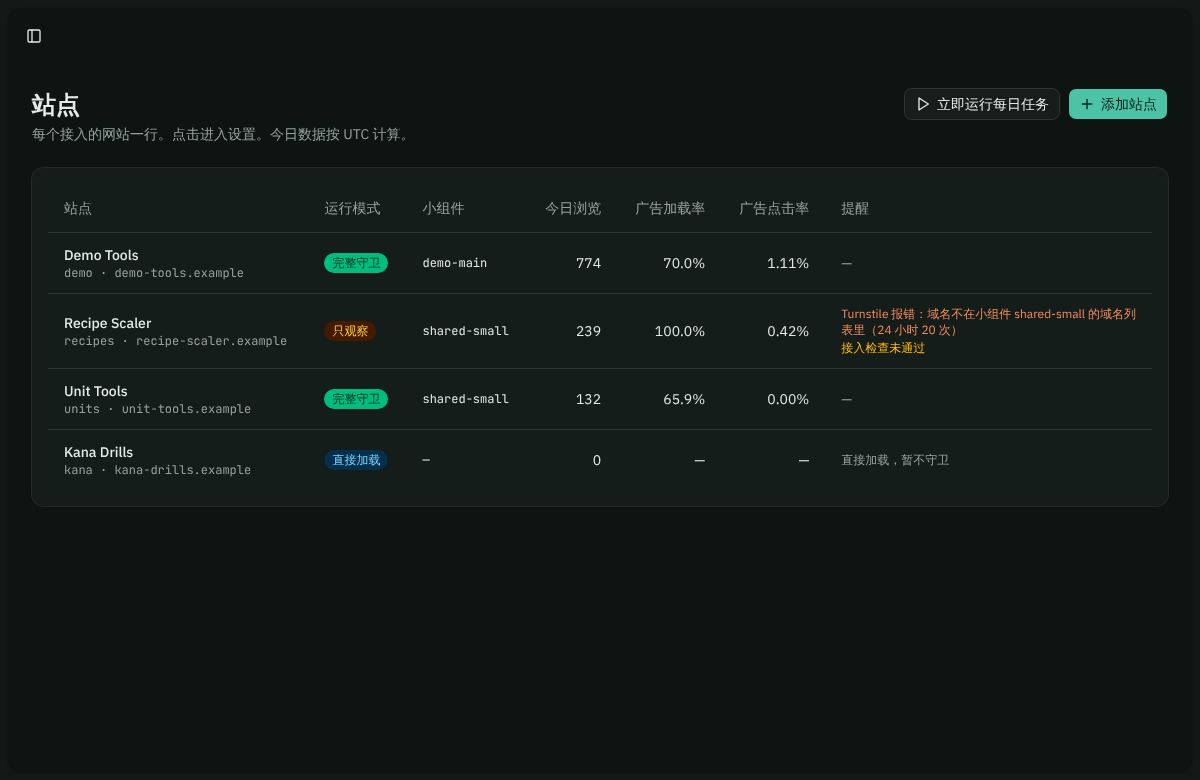This screenshot has height=780, width=1200.
Task: Run daily task via 立即运行每日任务 button
Action: [x=981, y=104]
